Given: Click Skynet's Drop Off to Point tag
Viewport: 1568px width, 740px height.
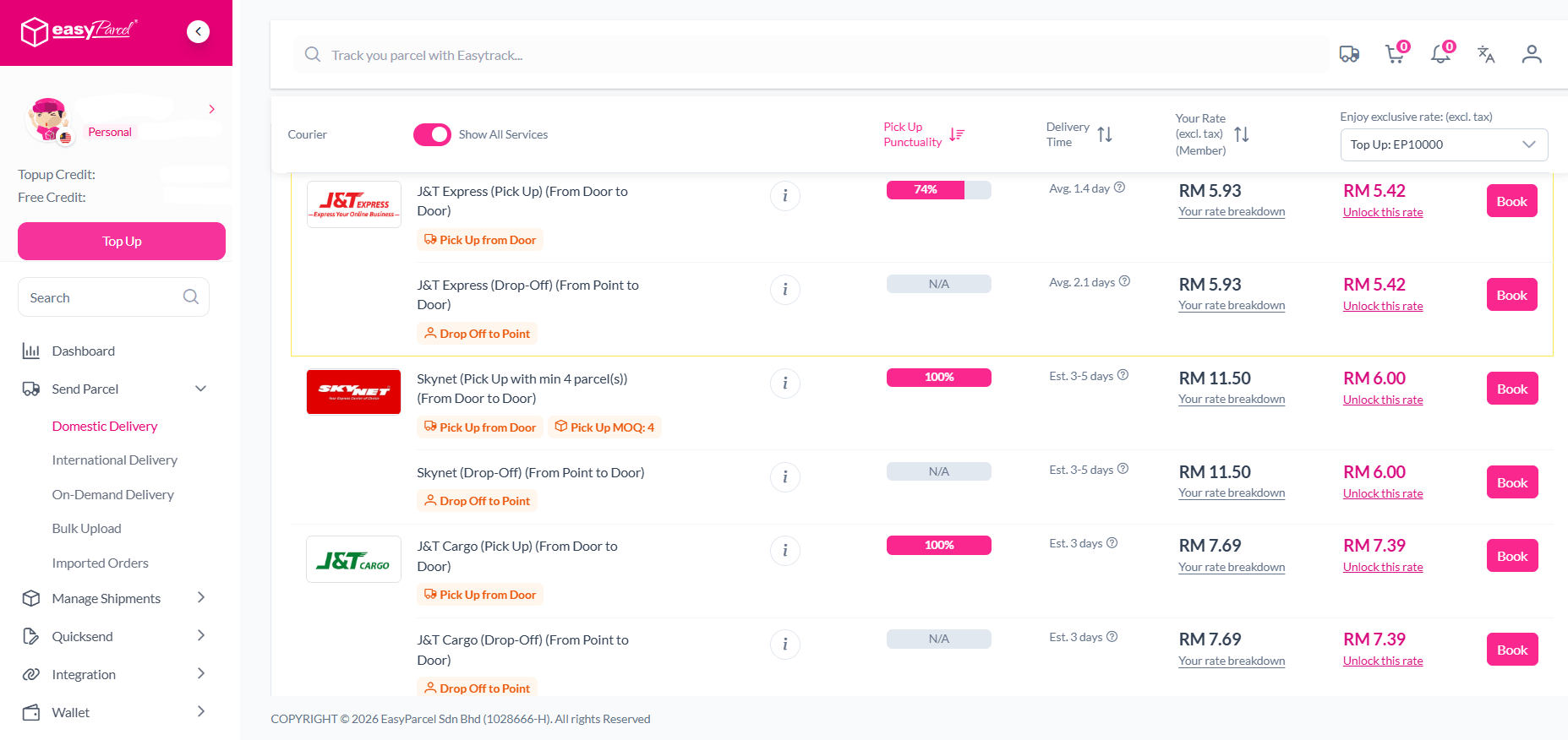Looking at the screenshot, I should (x=477, y=501).
